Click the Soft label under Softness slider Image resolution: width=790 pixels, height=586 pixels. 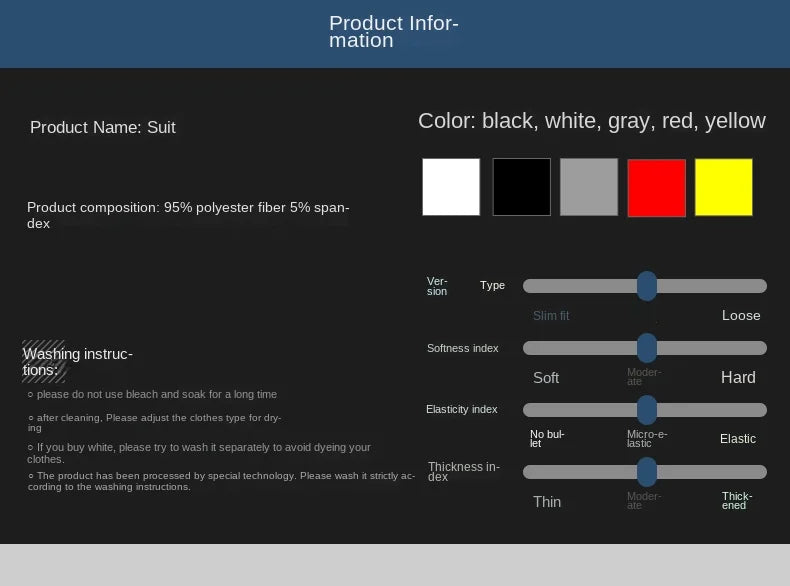(546, 378)
